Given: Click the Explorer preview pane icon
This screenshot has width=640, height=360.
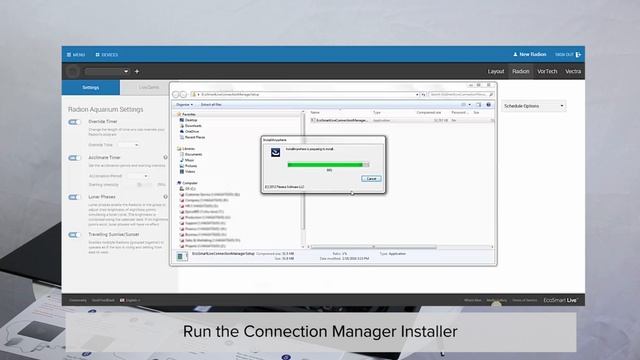Looking at the screenshot, I should [x=479, y=105].
